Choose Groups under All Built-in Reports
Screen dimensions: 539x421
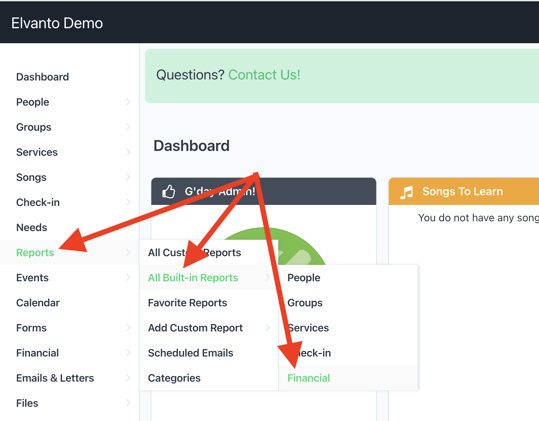(x=349, y=302)
